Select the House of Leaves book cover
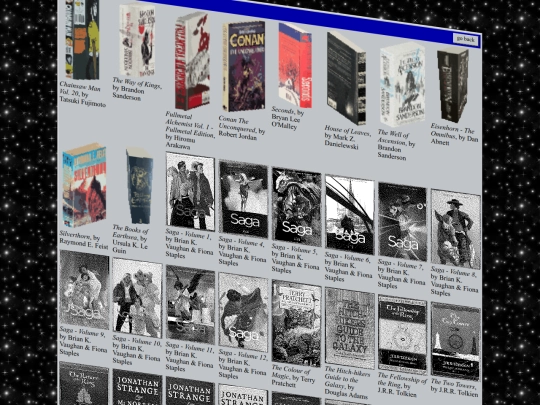The width and height of the screenshot is (540, 405). [346, 78]
